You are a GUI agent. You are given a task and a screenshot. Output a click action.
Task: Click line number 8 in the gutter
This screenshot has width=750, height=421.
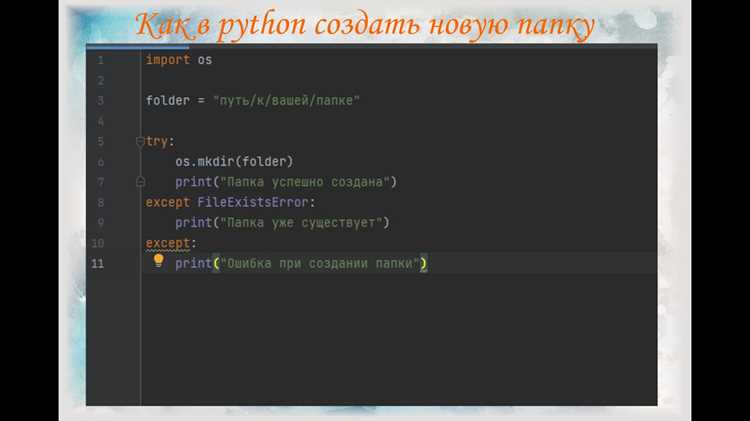100,202
